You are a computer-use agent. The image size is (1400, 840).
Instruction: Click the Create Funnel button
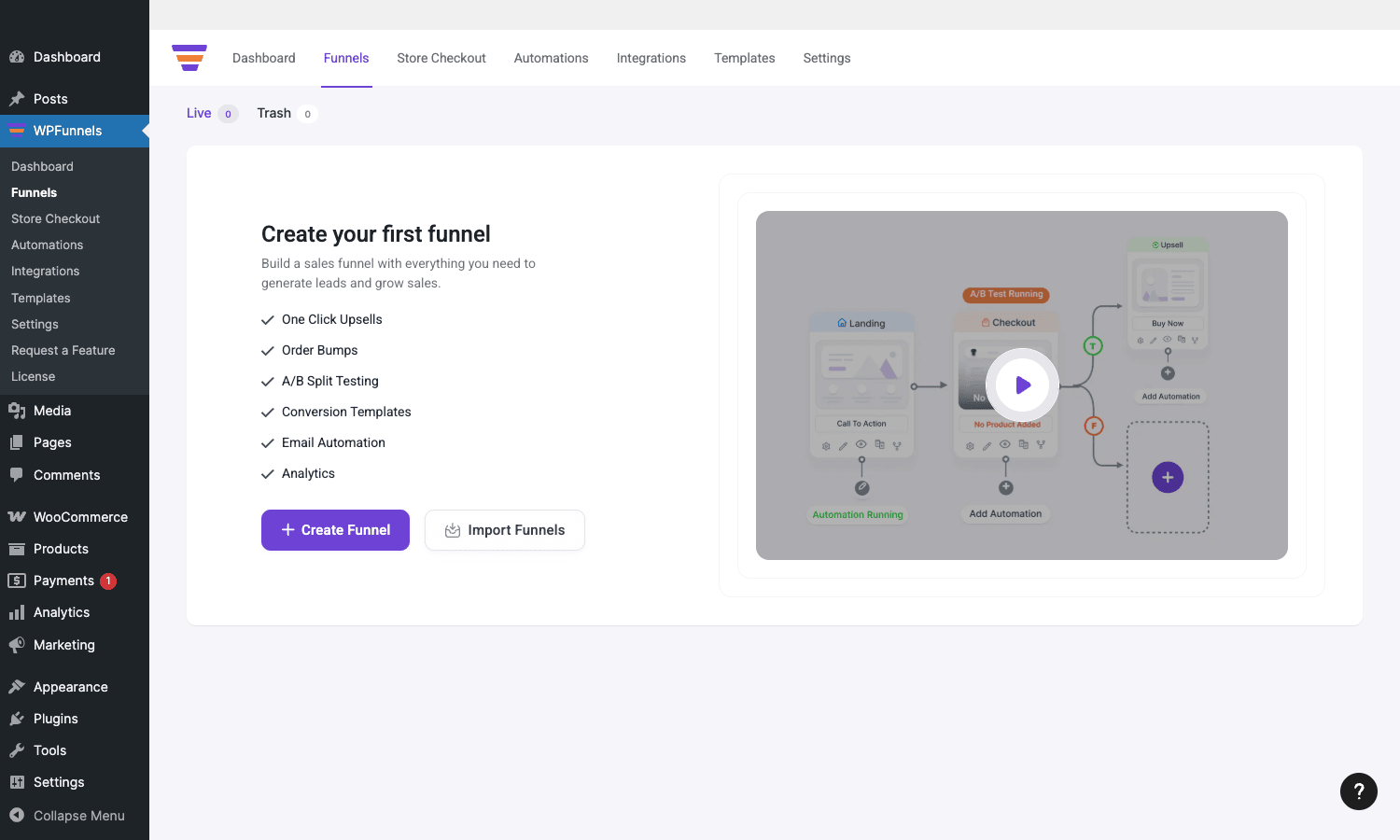pyautogui.click(x=335, y=530)
